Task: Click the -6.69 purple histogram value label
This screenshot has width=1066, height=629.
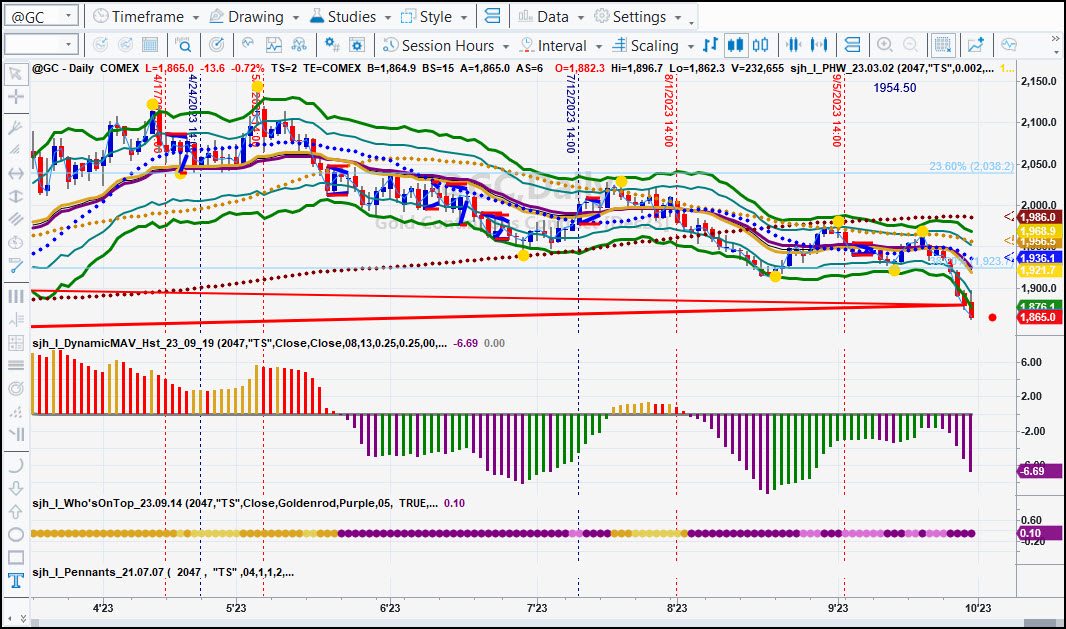Action: tap(1038, 471)
